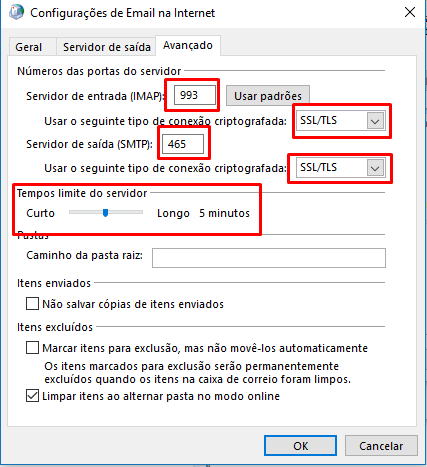This screenshot has width=427, height=467.
Task: Click the Cancelar button
Action: point(381,446)
